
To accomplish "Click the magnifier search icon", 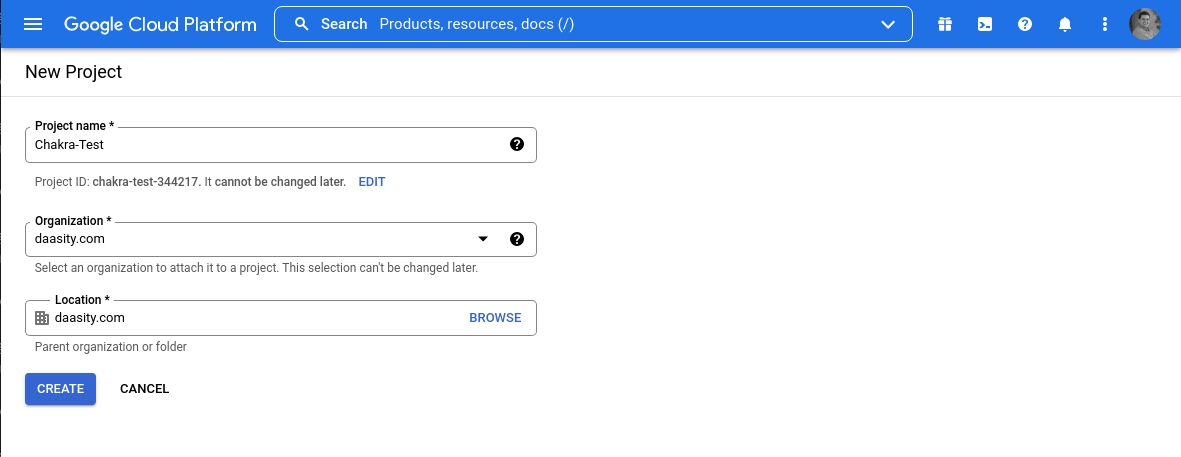I will point(301,24).
